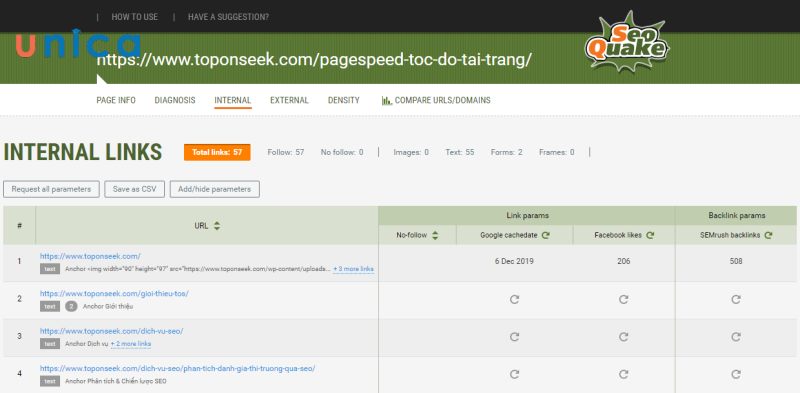Click the text badge in row 4
This screenshot has height=393, width=800.
[49, 381]
